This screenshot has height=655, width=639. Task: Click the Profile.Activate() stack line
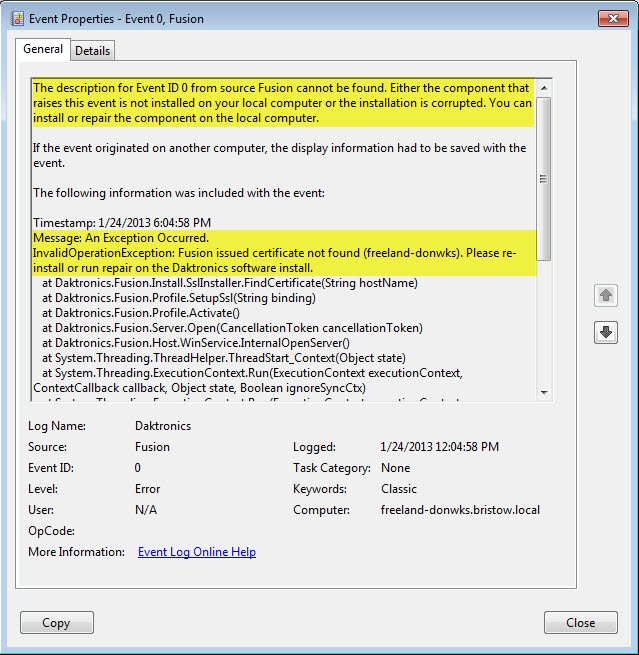click(x=141, y=313)
